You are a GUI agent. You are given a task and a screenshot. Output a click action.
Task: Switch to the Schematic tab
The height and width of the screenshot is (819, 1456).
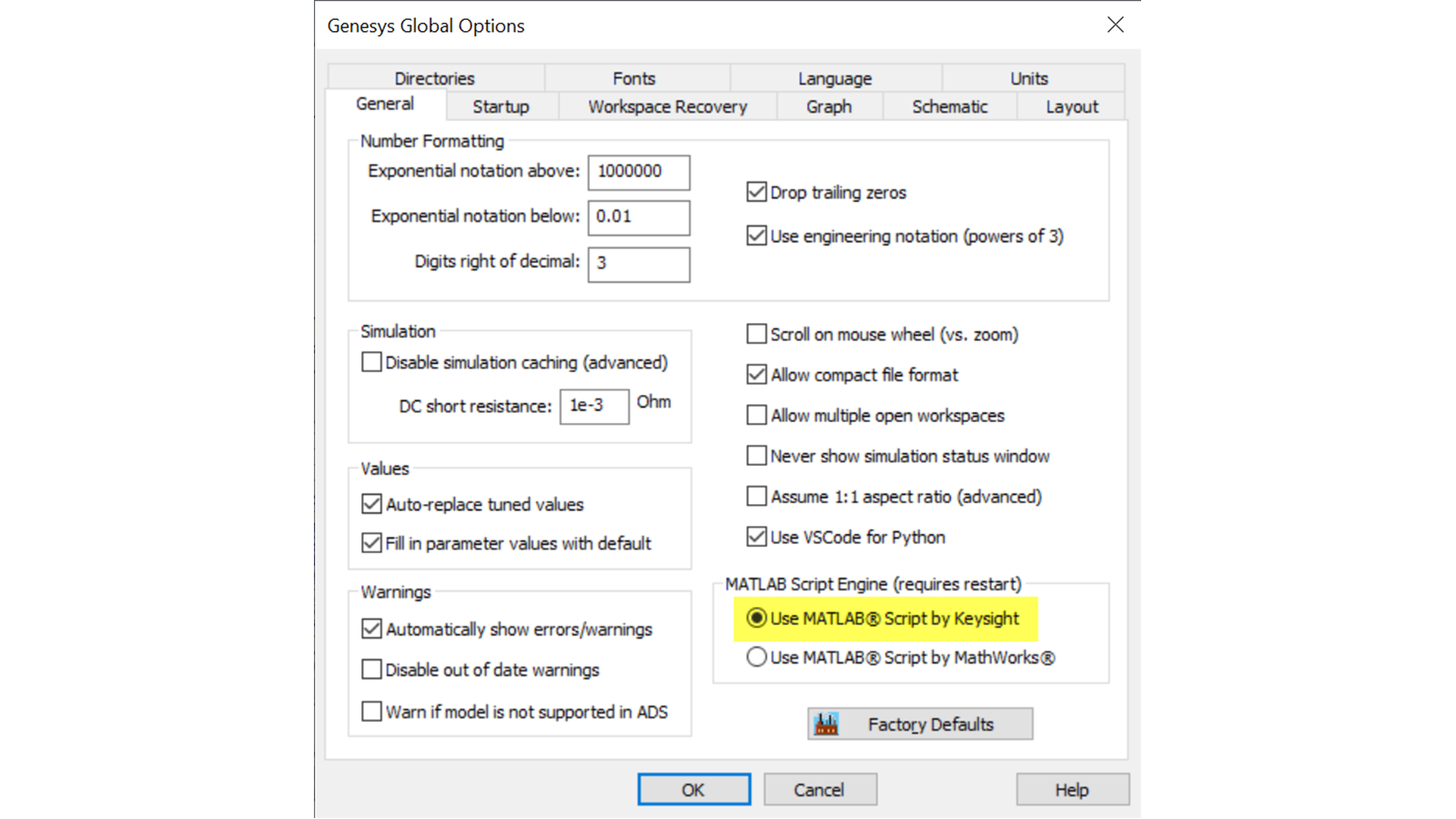click(x=949, y=106)
